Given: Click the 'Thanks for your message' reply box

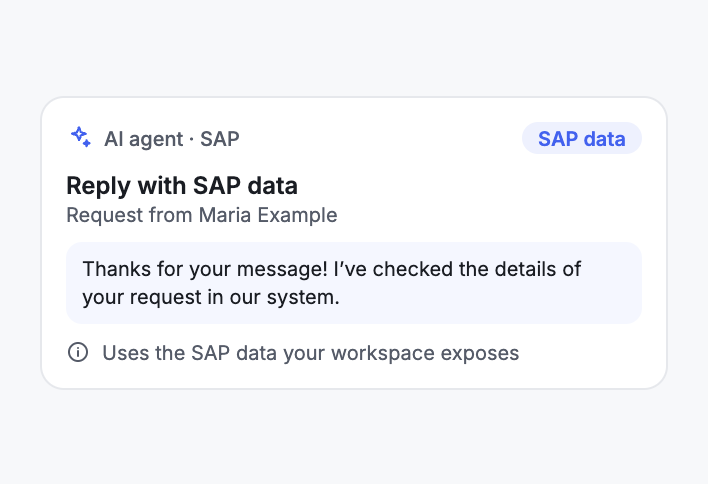Looking at the screenshot, I should (354, 283).
